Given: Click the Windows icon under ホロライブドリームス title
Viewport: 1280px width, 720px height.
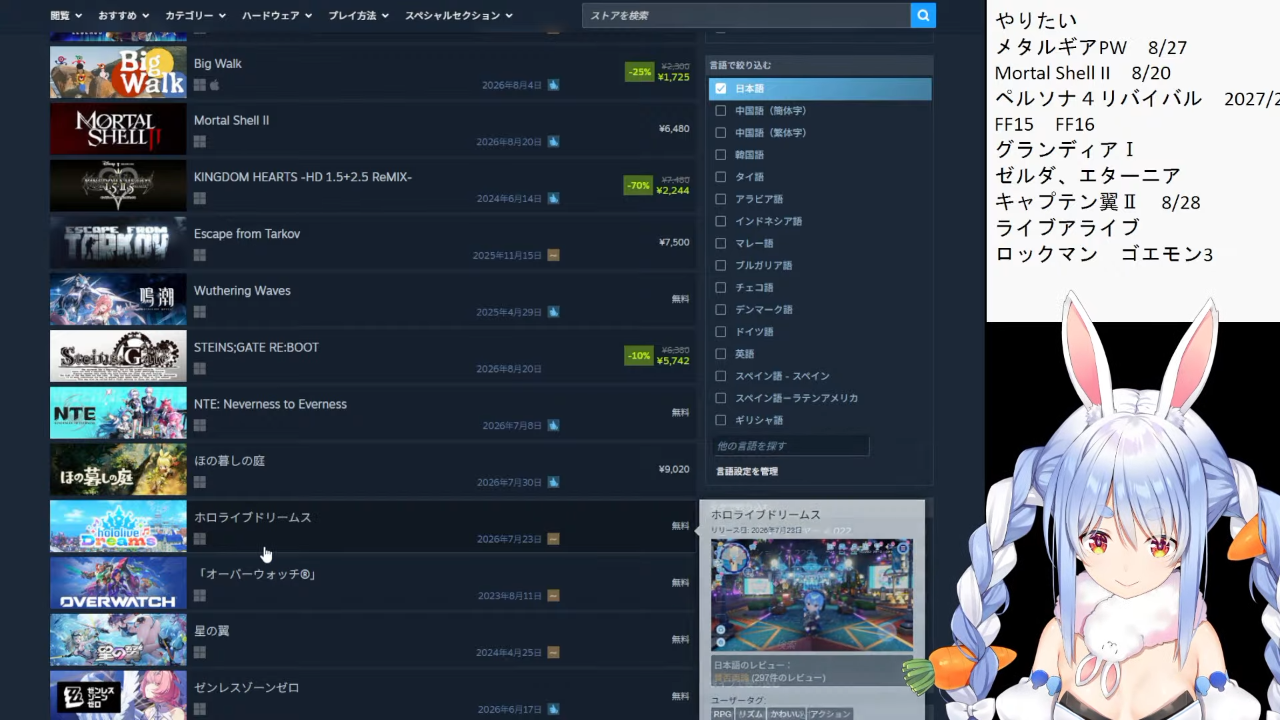Looking at the screenshot, I should point(200,539).
